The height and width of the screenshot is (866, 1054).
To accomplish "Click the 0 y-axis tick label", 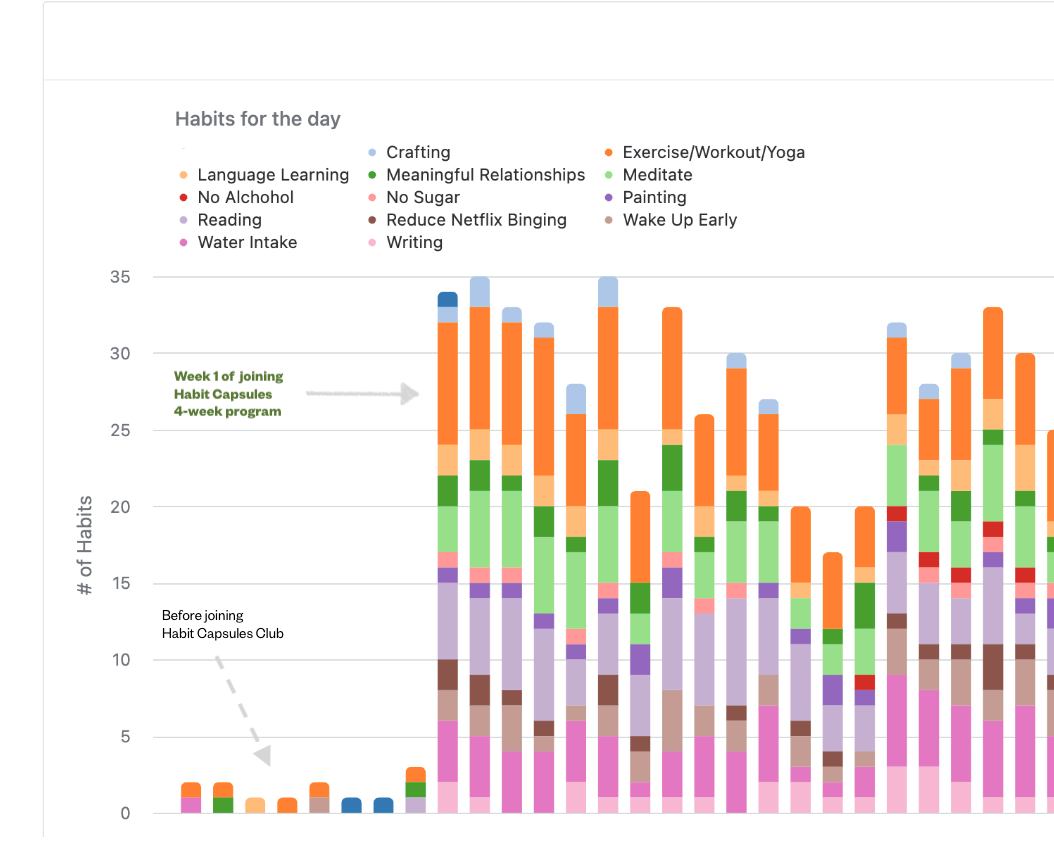I will (126, 814).
